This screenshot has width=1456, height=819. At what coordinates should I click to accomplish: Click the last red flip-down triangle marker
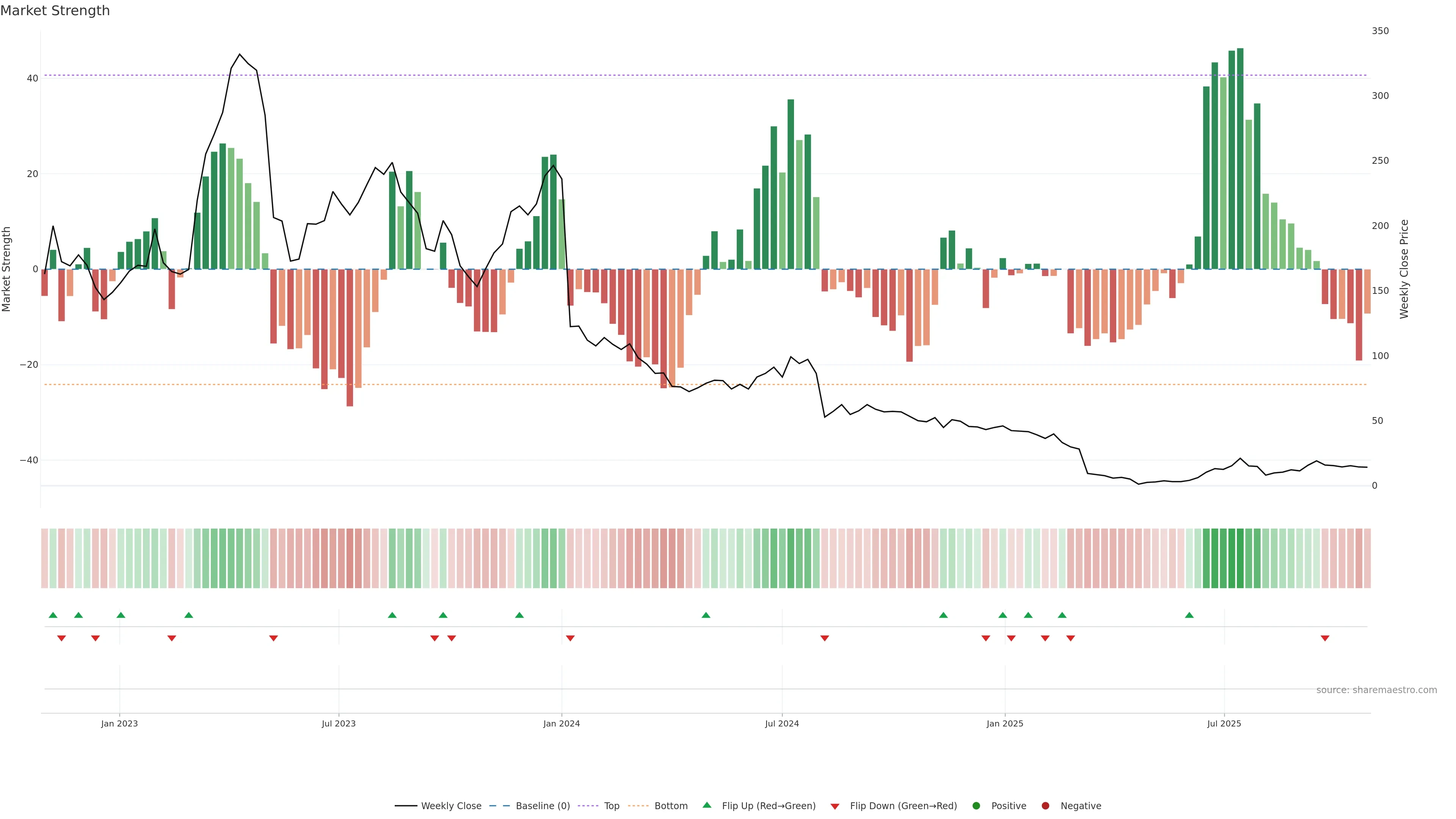[1325, 638]
